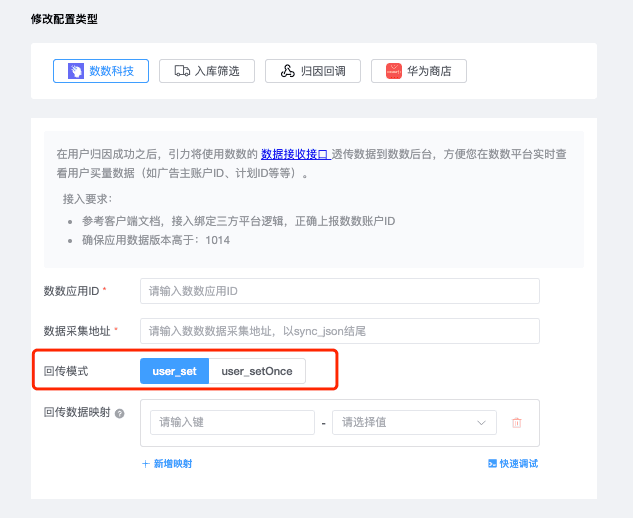Delete mapping row with trash icon
This screenshot has width=633, height=518.
[x=517, y=423]
